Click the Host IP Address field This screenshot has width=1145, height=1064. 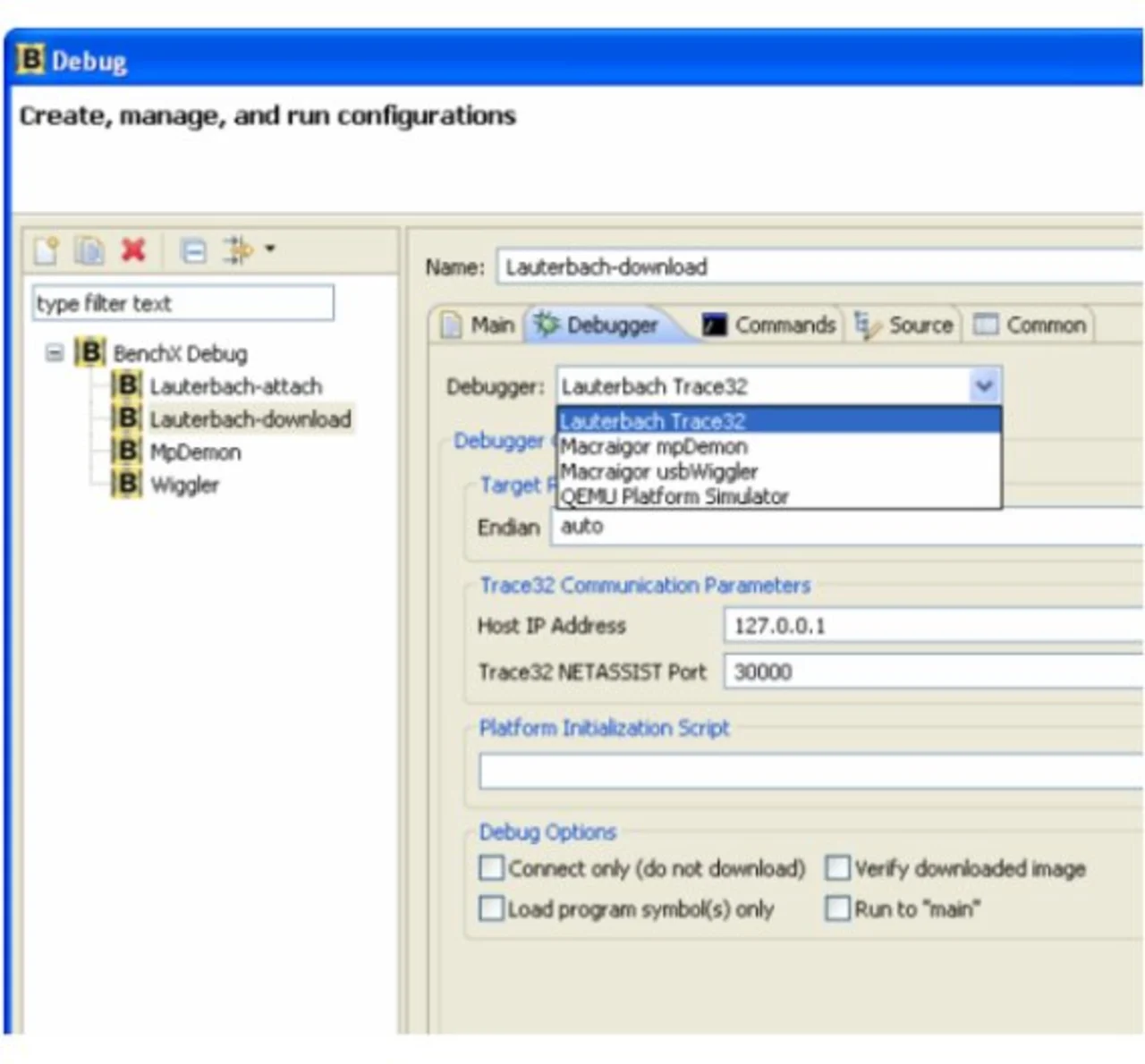pyautogui.click(x=930, y=626)
